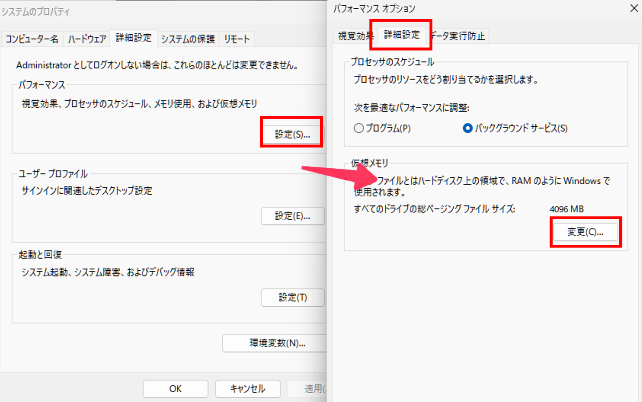Select 詳細設定 tab in パフォーマンス オプション

click(x=402, y=35)
